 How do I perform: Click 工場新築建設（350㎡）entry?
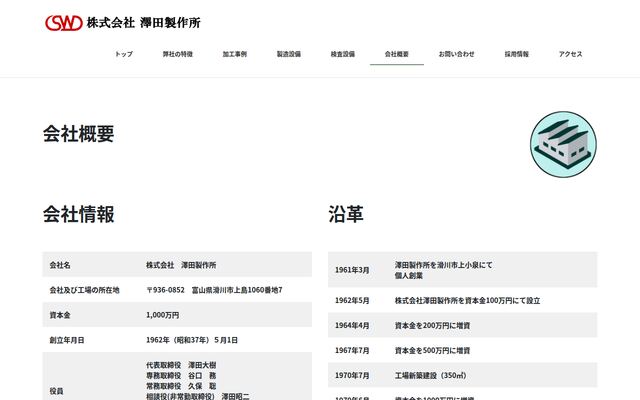click(431, 376)
